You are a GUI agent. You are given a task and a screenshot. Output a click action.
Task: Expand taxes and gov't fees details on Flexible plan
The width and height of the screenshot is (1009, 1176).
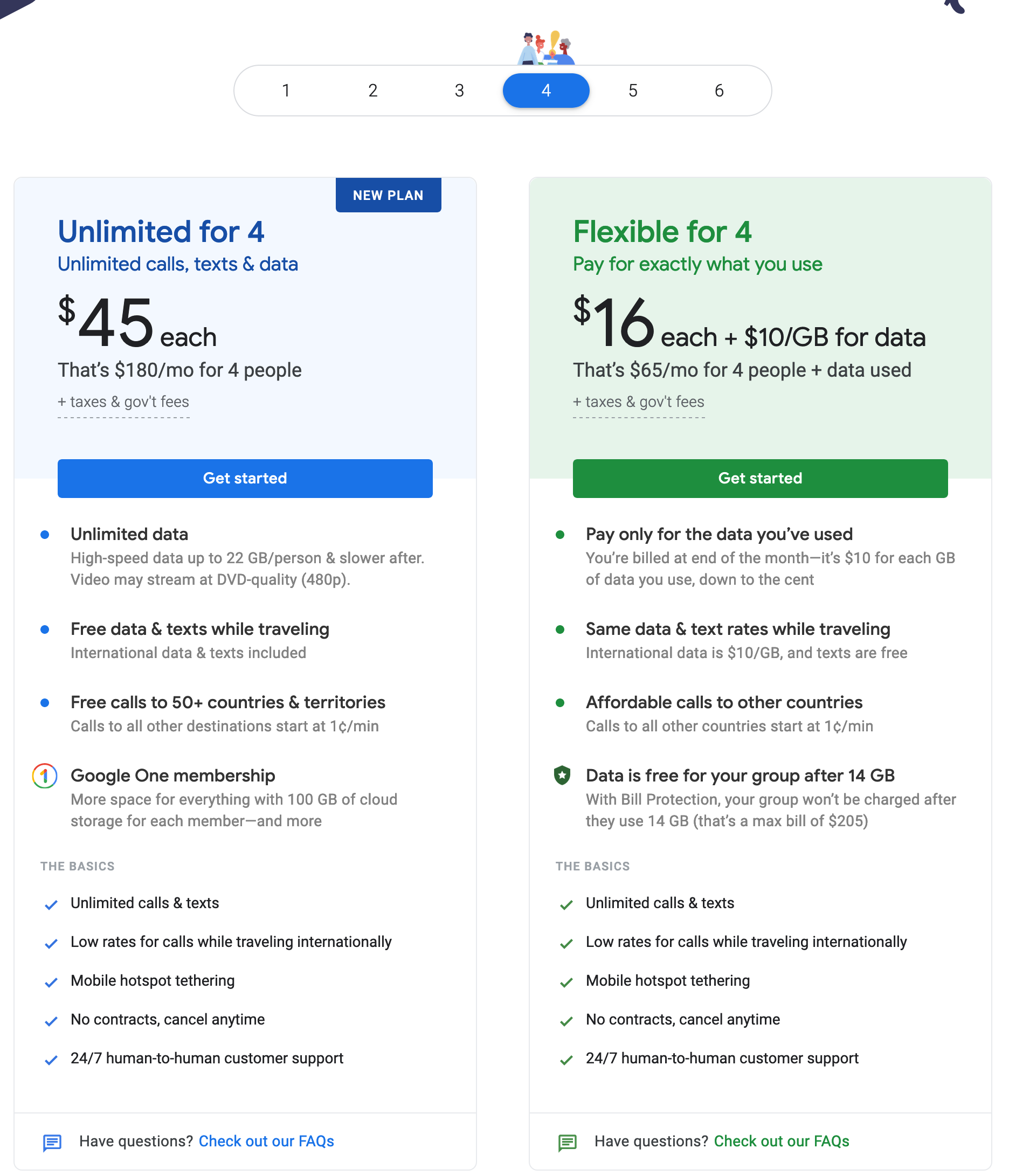click(x=638, y=402)
